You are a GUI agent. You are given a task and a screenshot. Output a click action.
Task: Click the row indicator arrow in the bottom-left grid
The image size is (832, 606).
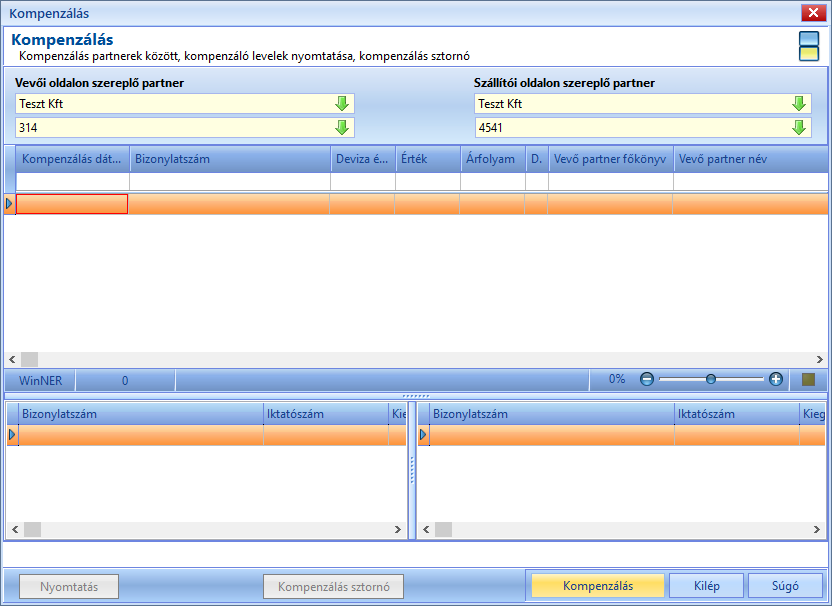click(x=12, y=435)
